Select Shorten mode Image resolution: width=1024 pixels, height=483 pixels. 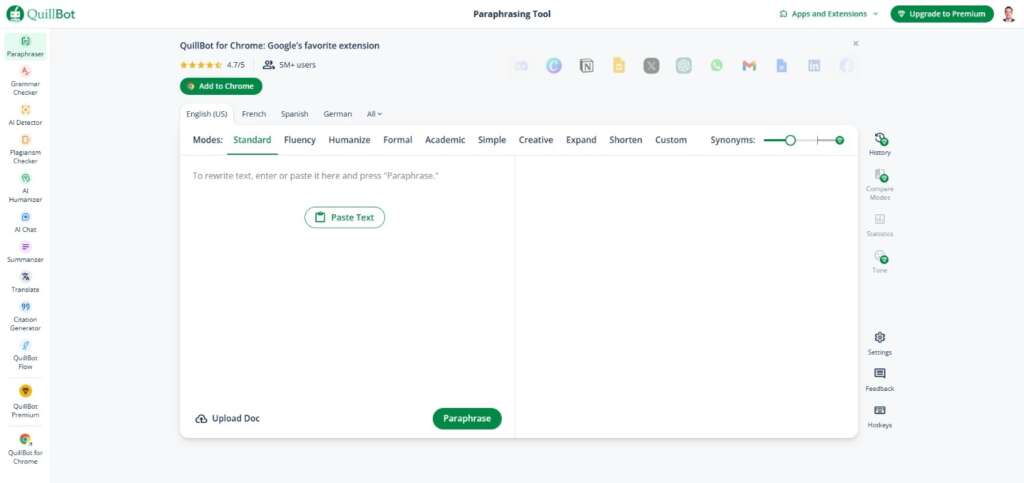pyautogui.click(x=626, y=140)
